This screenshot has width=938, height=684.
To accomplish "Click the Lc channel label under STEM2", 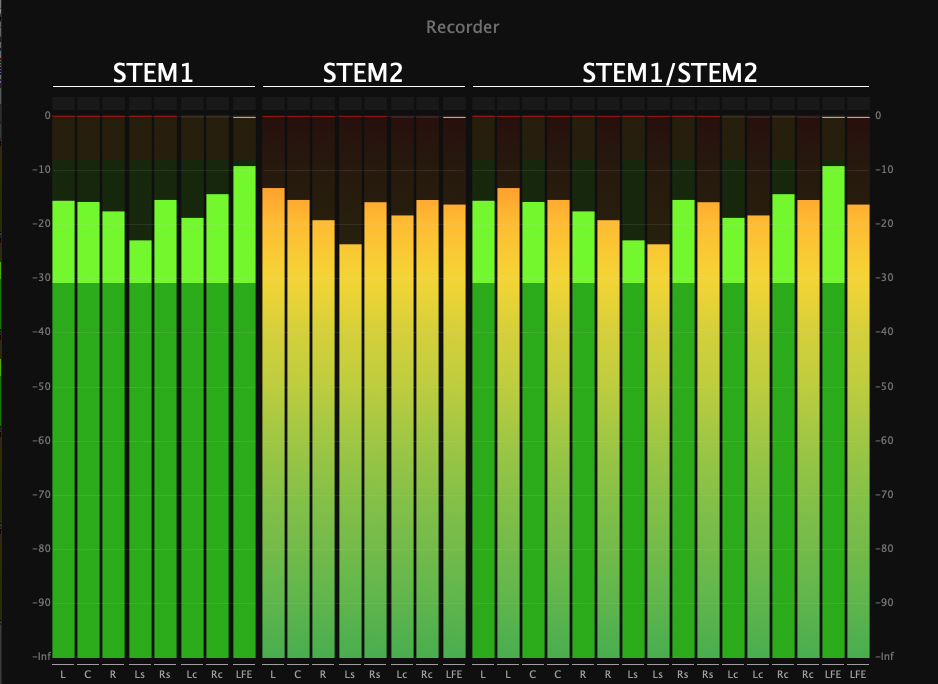I will [400, 675].
